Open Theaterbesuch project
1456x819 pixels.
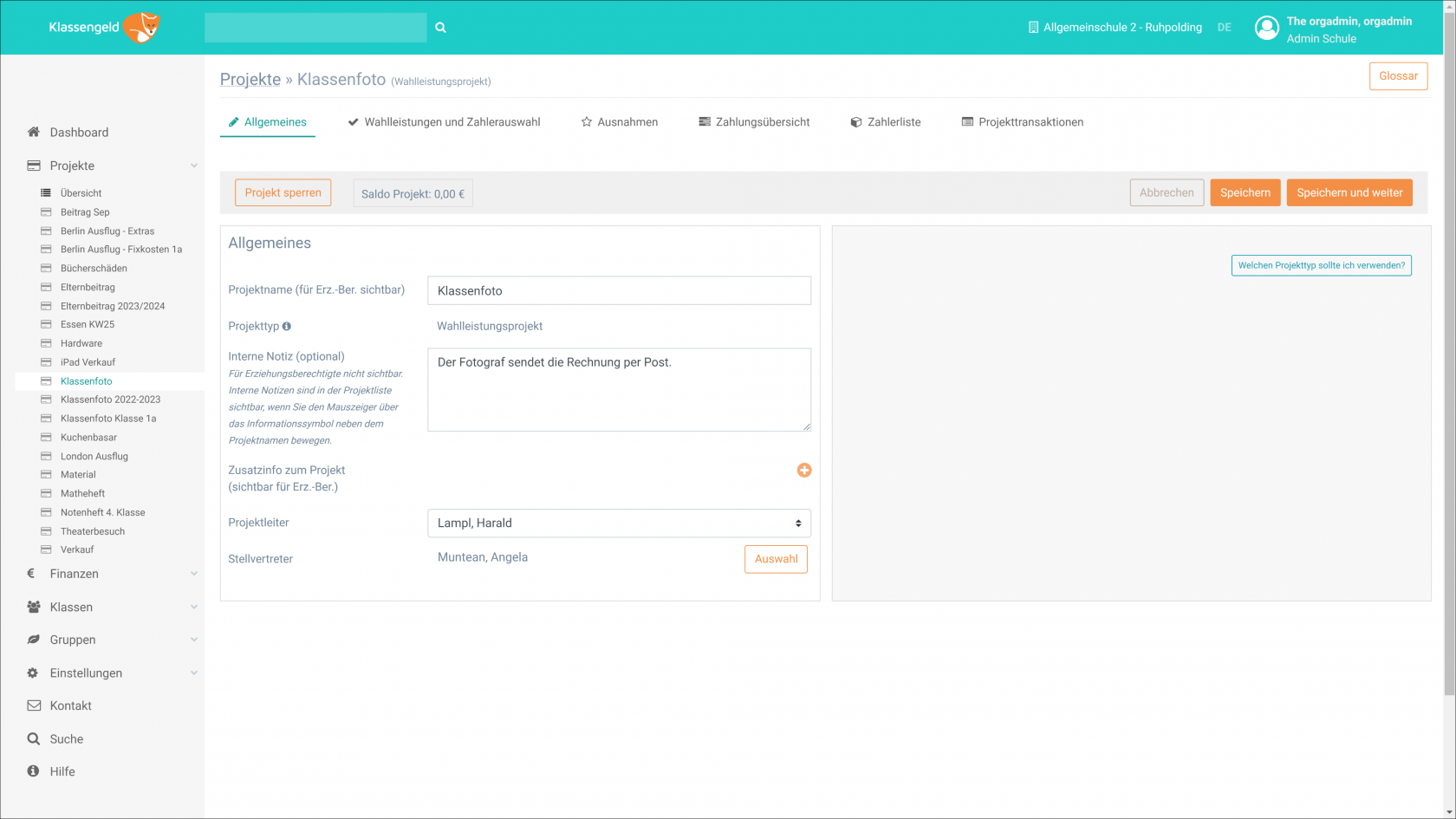tap(93, 531)
